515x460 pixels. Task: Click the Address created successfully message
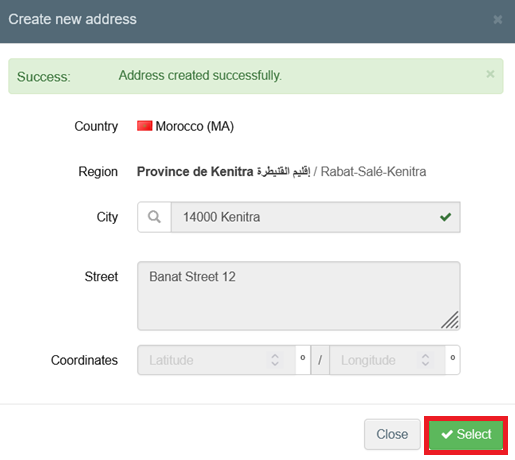200,76
